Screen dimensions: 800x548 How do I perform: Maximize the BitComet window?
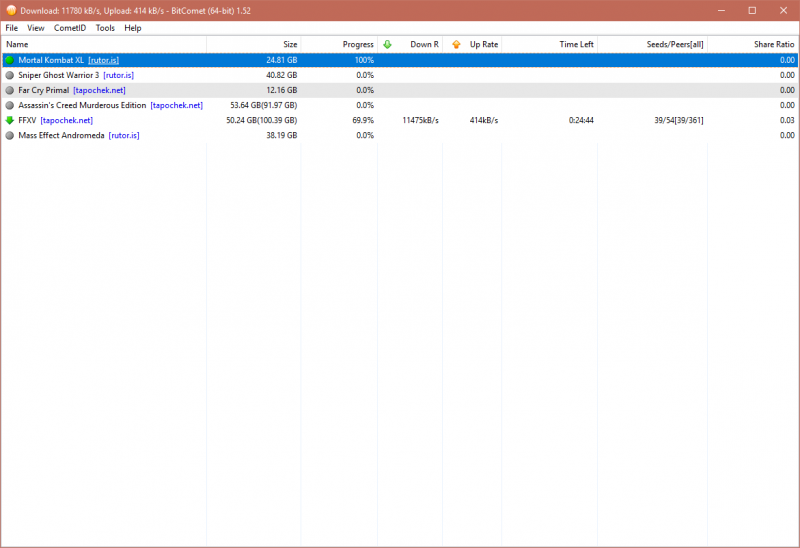tap(752, 10)
